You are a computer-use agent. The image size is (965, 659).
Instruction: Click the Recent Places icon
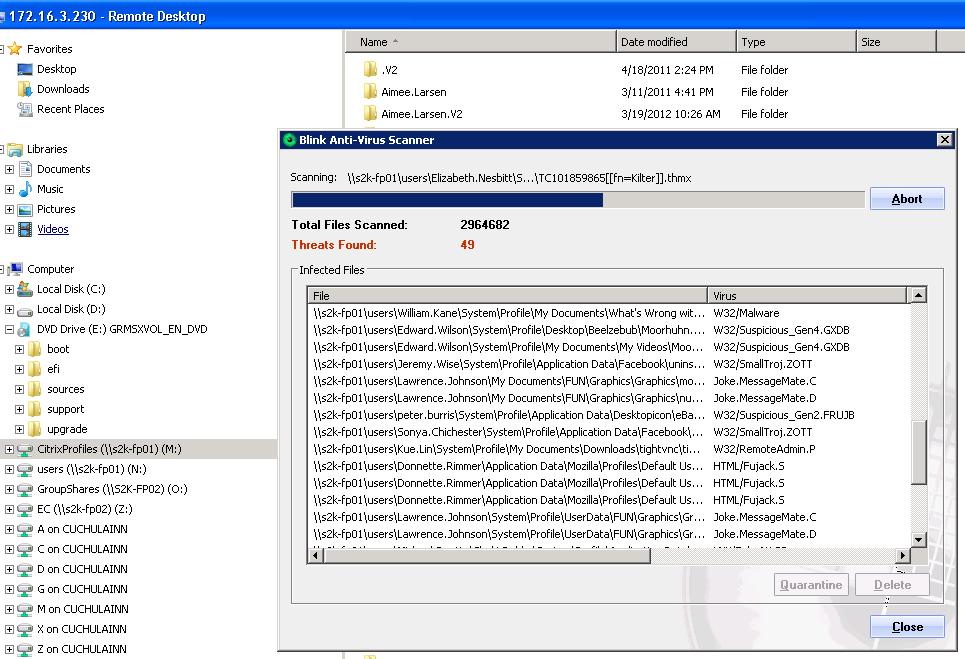click(x=25, y=109)
